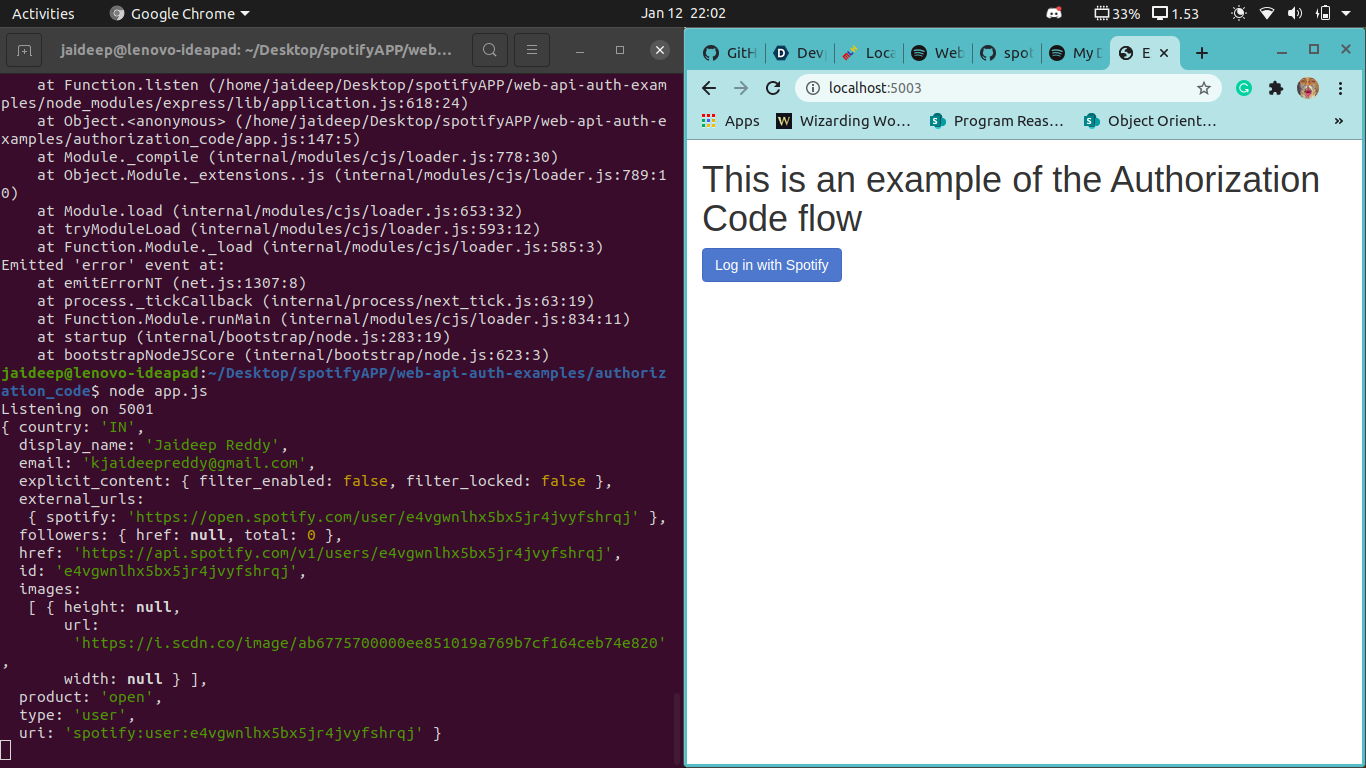Click the 'Log in with Spotify' button
1366x768 pixels.
click(x=772, y=265)
